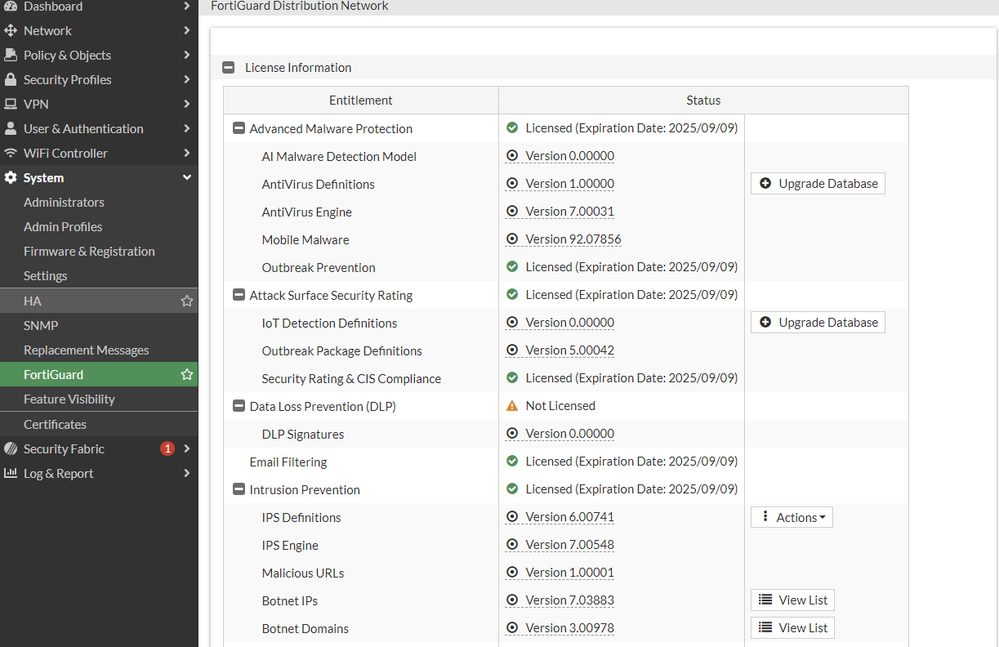Open the Actions dropdown for IPS Definitions
Screen dimensions: 999x647
point(792,517)
